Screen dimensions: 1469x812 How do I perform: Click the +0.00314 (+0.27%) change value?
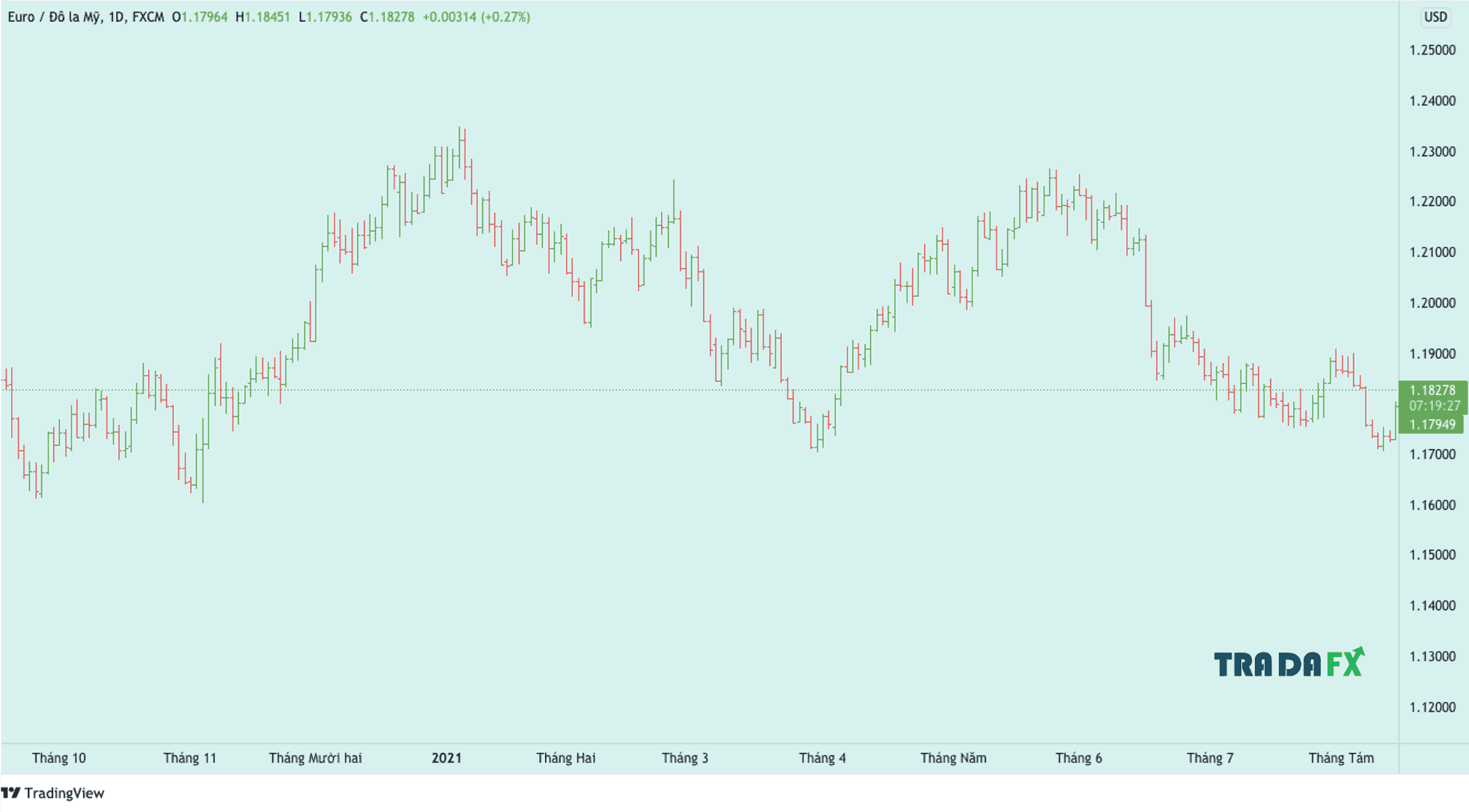pyautogui.click(x=476, y=16)
